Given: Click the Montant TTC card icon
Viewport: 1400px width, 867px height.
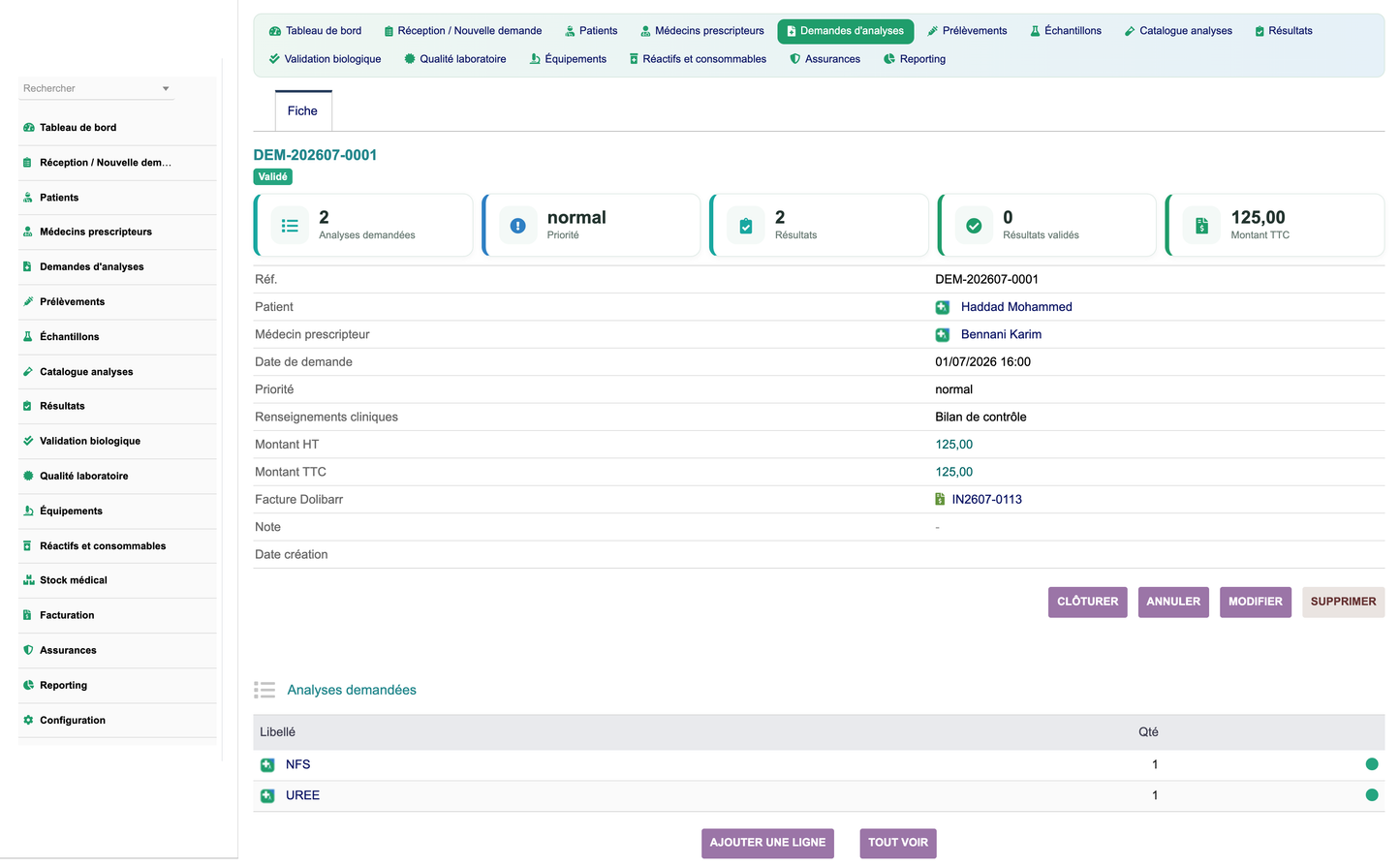Looking at the screenshot, I should [1201, 226].
